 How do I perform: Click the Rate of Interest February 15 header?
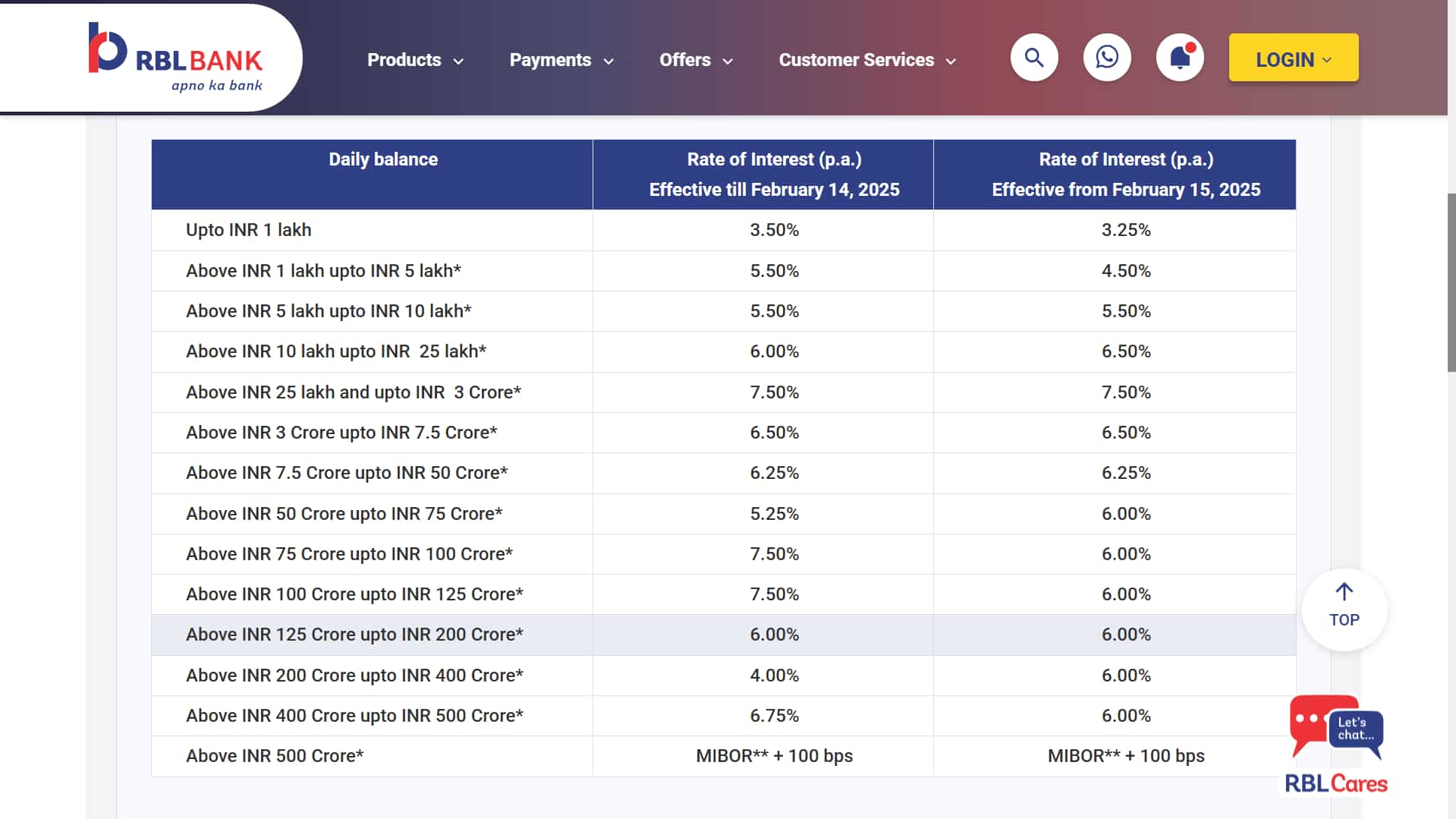coord(1125,175)
